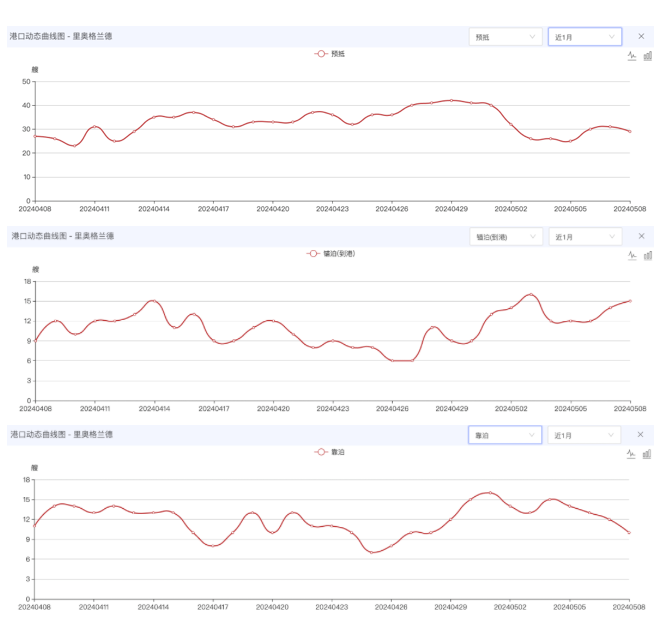Open the top chart 近1月 period dropdown
This screenshot has width=656, height=635.
pyautogui.click(x=585, y=37)
